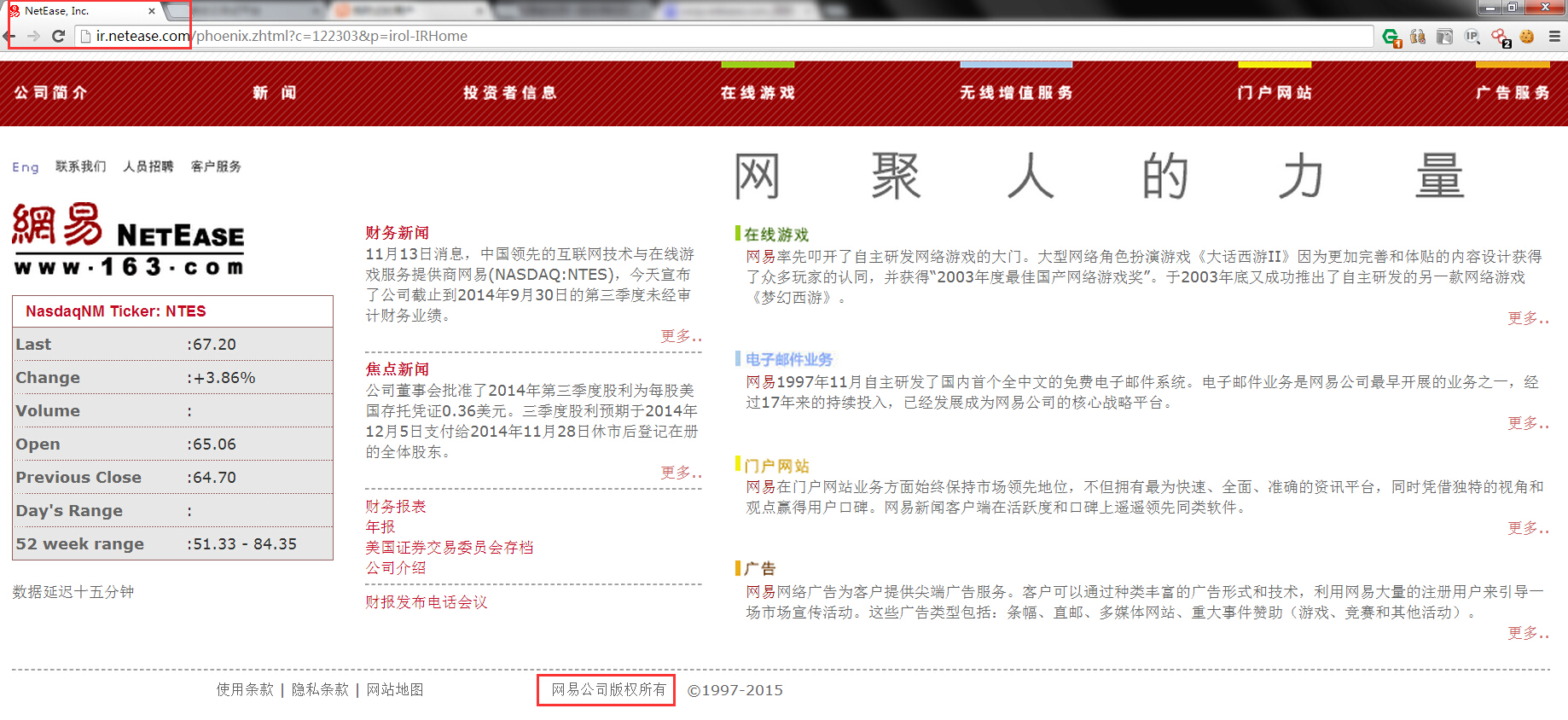
Task: Open the 财务报表 link
Action: coord(396,507)
